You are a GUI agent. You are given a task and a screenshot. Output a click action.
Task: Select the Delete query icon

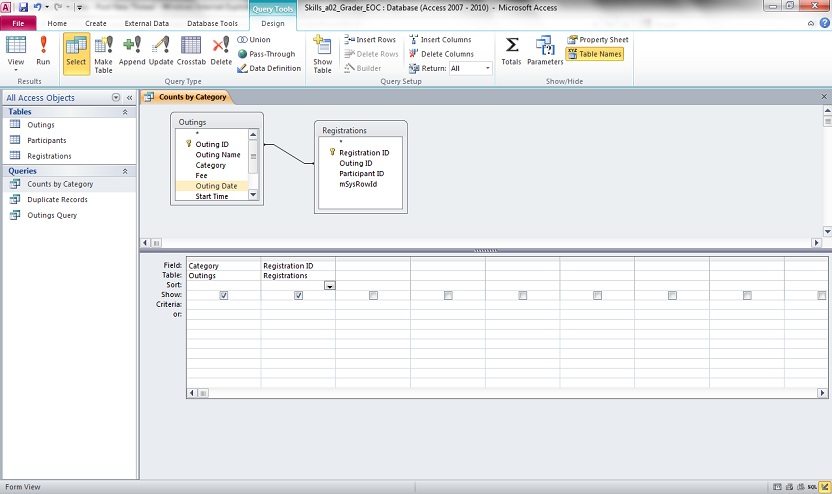tap(221, 50)
